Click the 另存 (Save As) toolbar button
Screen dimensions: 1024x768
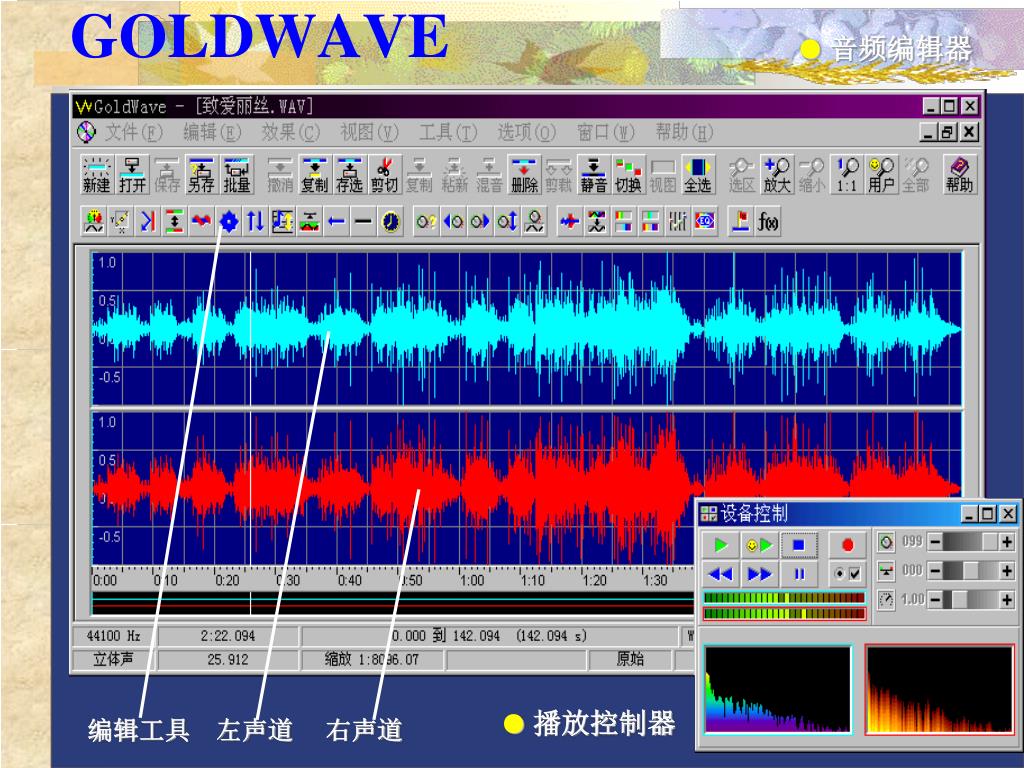click(201, 174)
